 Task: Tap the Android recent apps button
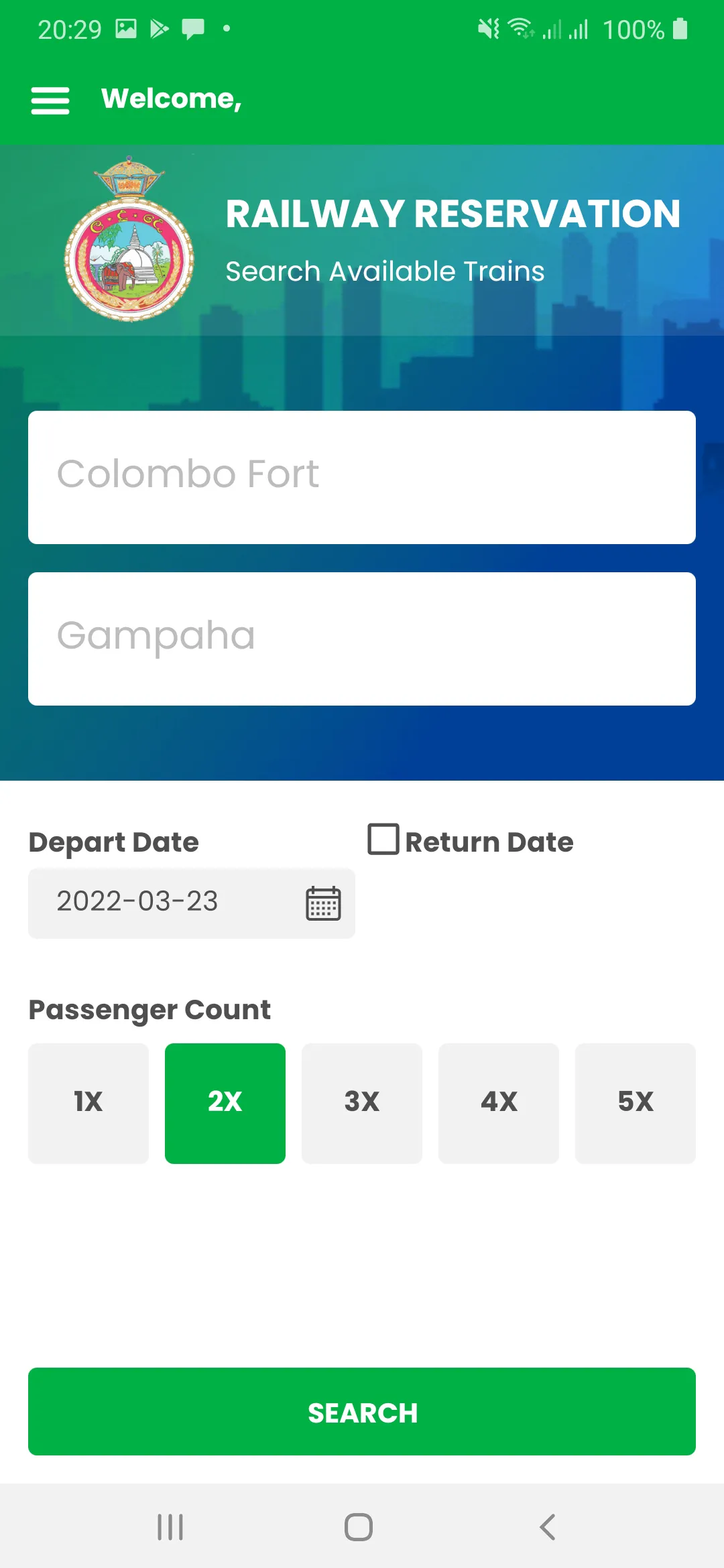point(170,1527)
